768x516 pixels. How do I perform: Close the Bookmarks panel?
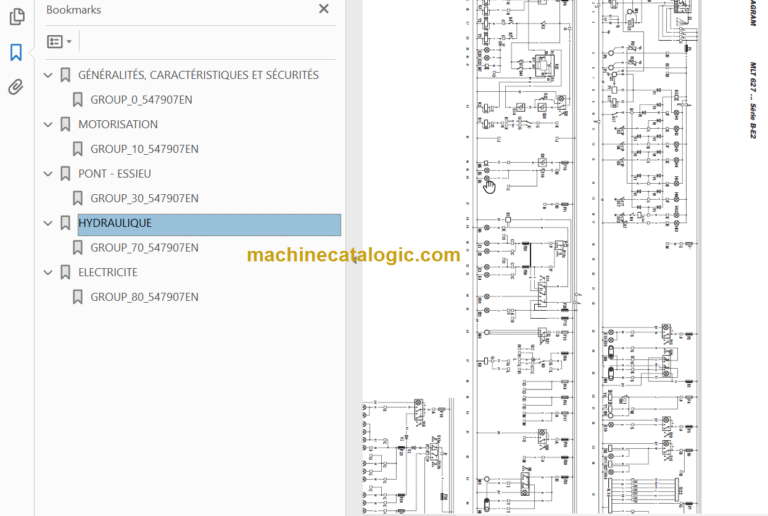click(324, 9)
